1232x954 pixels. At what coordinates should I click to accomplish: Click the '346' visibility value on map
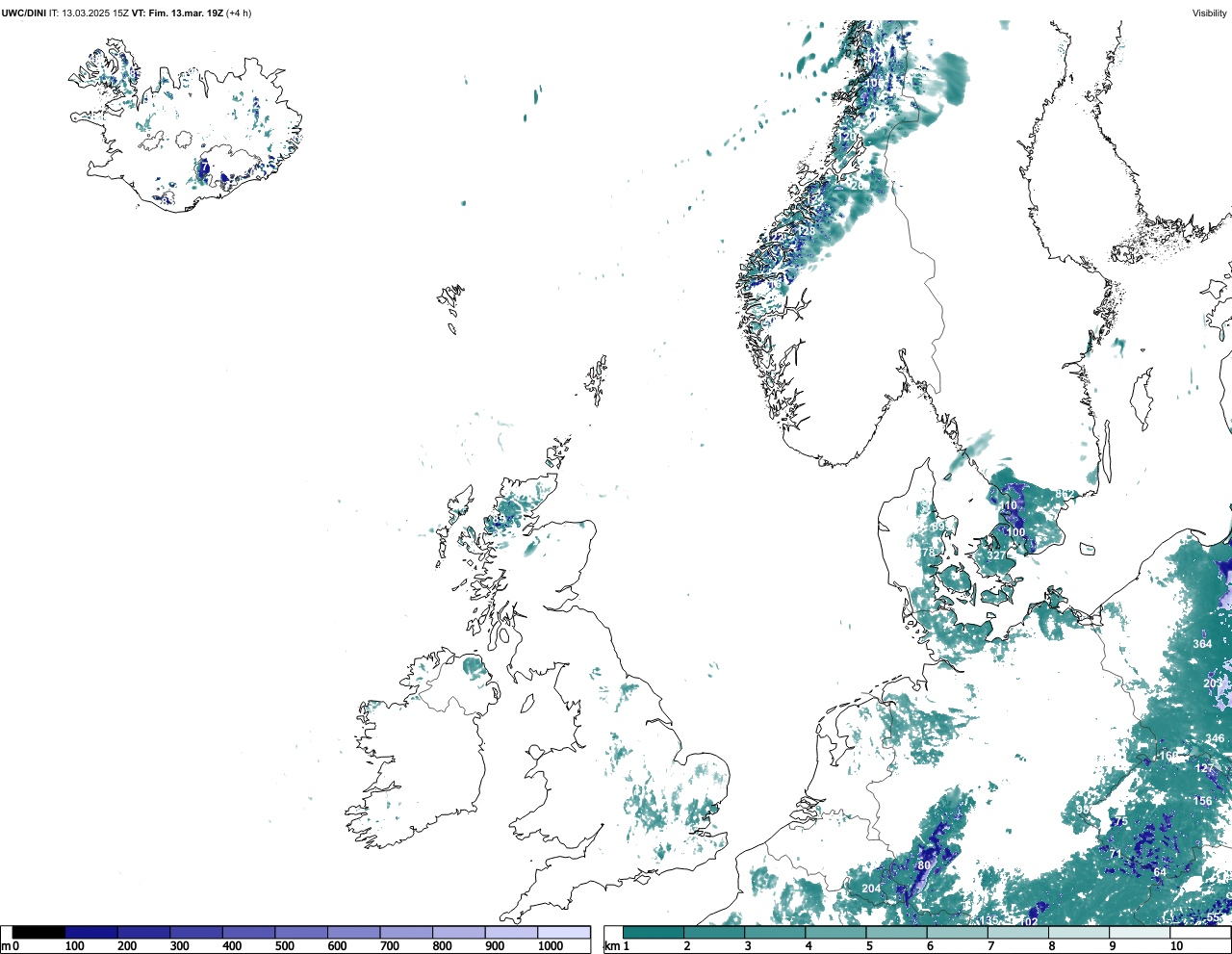click(x=1216, y=739)
